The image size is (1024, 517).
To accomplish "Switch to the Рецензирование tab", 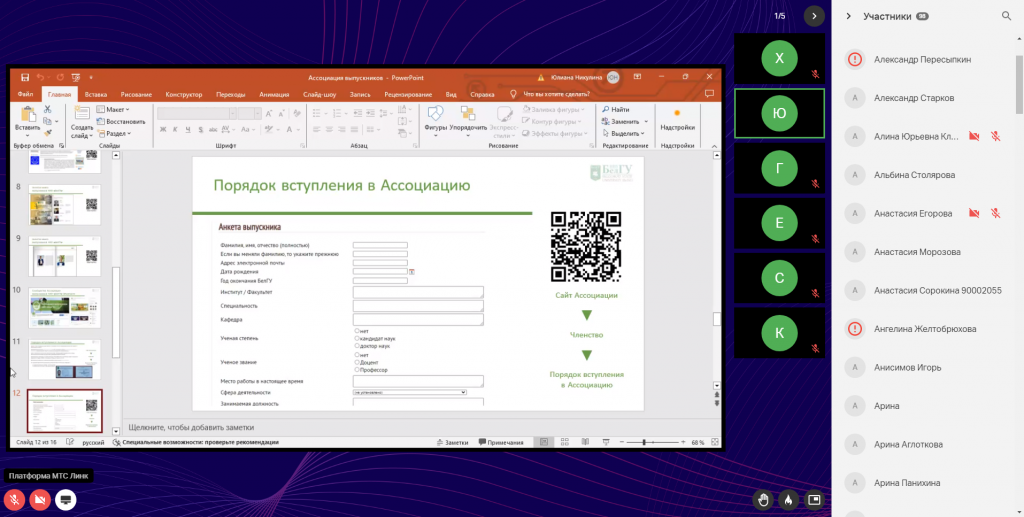I will (x=408, y=95).
